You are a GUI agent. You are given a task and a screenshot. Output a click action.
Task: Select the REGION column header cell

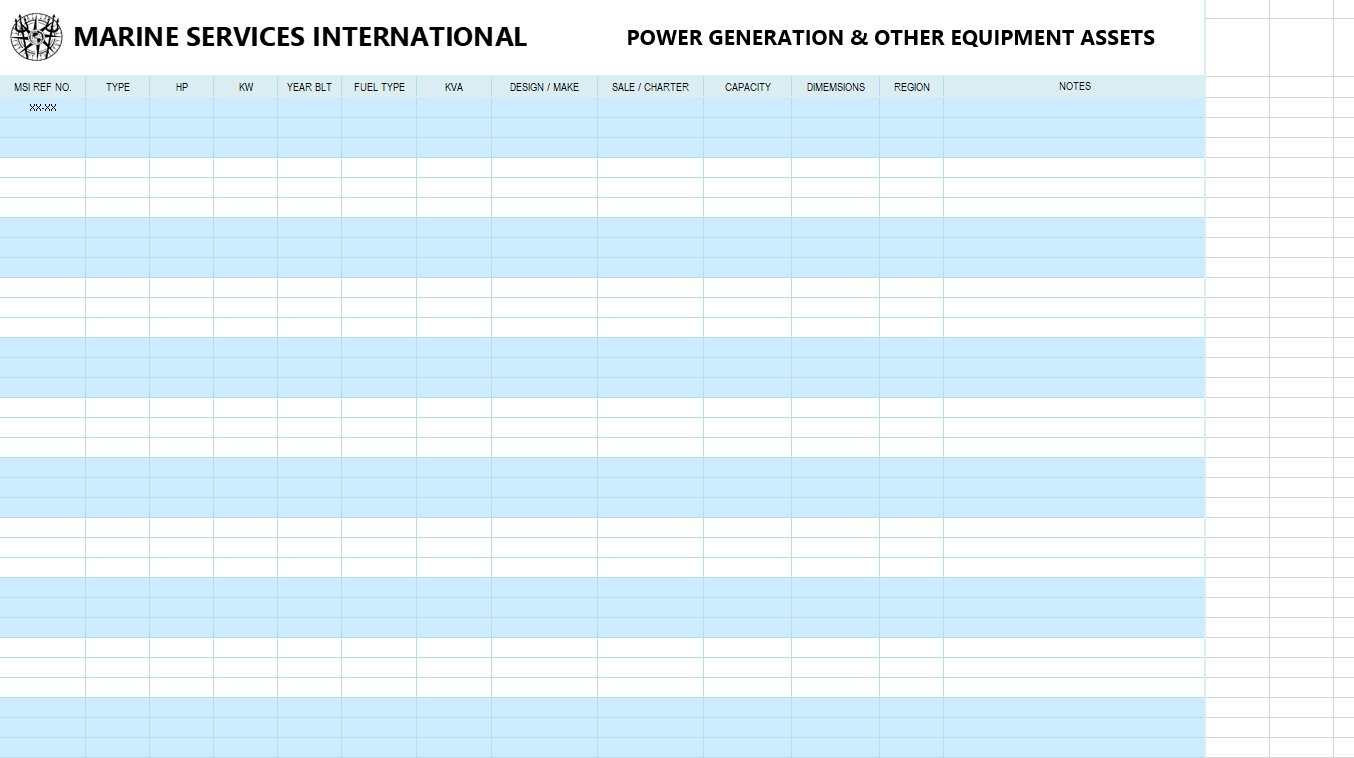coord(912,87)
